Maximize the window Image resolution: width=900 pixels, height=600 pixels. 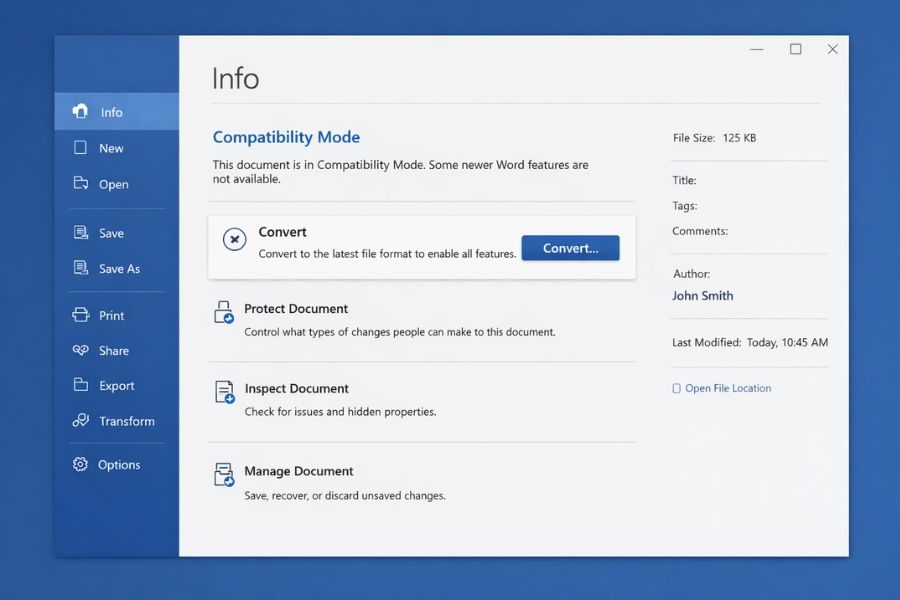795,49
